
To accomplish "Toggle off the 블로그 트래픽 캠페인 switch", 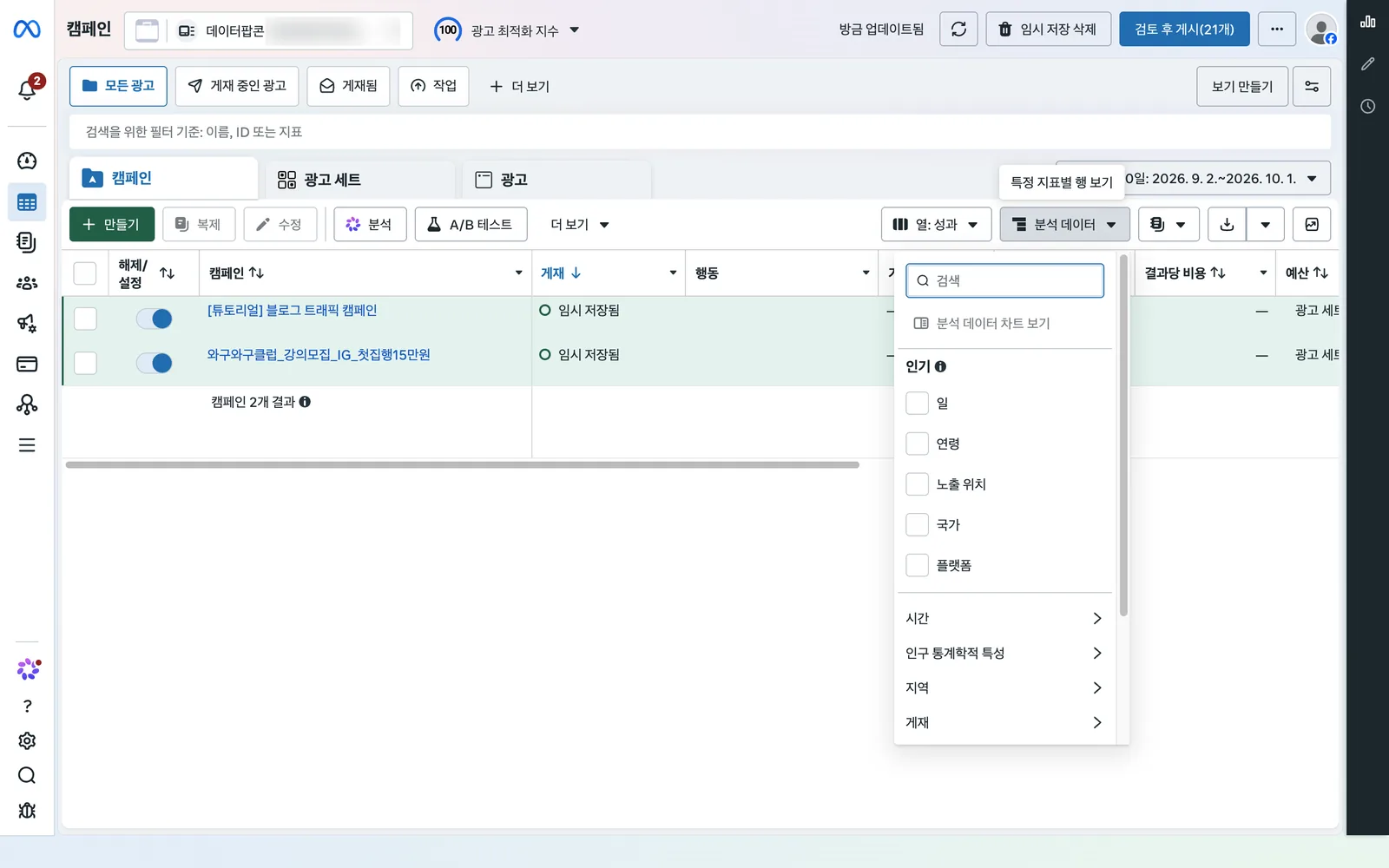I will (155, 319).
